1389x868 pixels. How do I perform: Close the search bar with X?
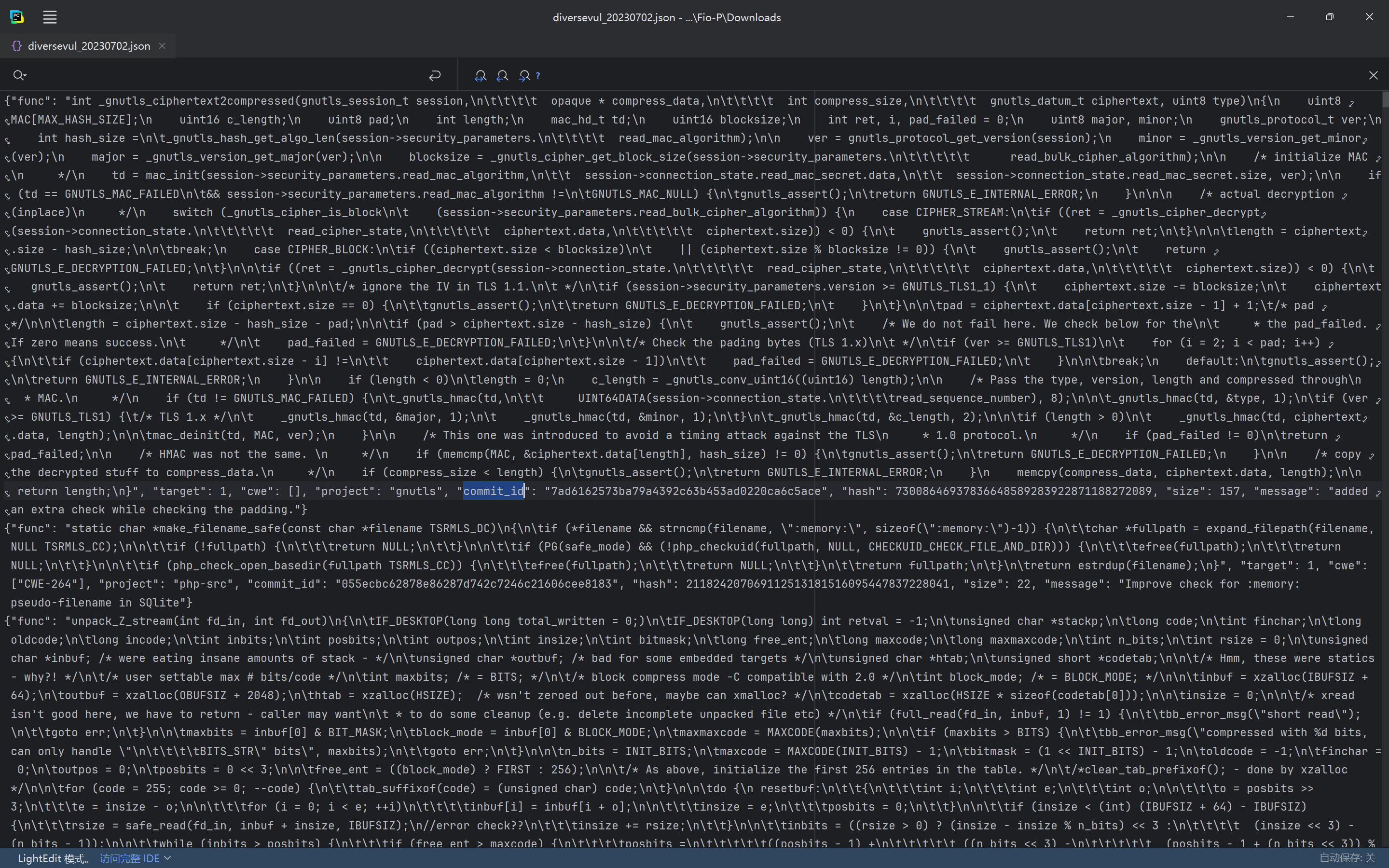click(1373, 75)
